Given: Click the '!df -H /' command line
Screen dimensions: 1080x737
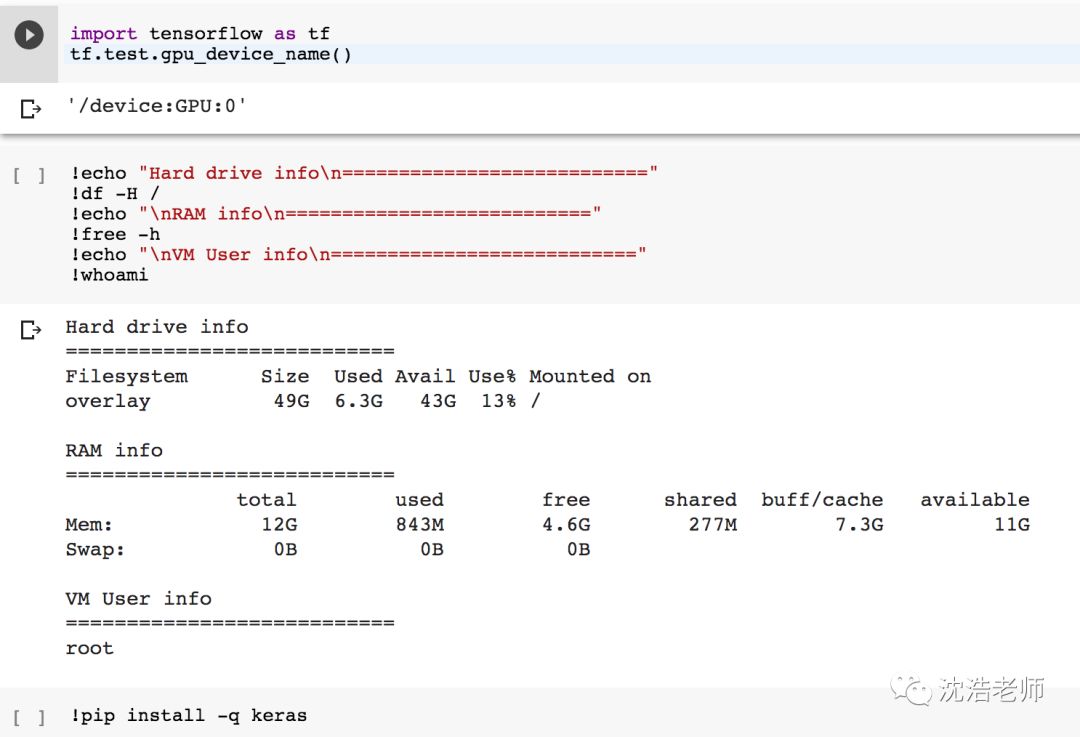Looking at the screenshot, I should pos(115,193).
